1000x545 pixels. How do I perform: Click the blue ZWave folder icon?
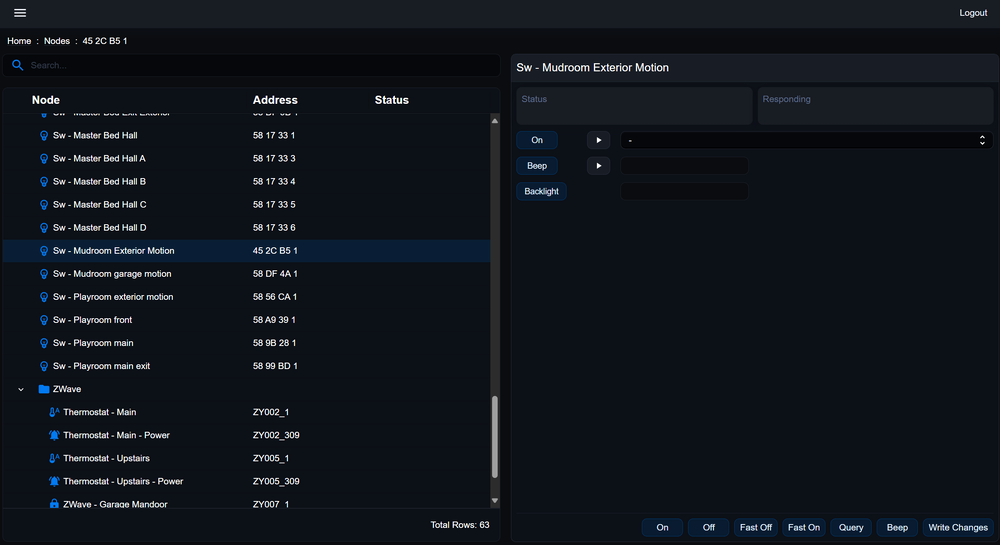click(x=44, y=389)
